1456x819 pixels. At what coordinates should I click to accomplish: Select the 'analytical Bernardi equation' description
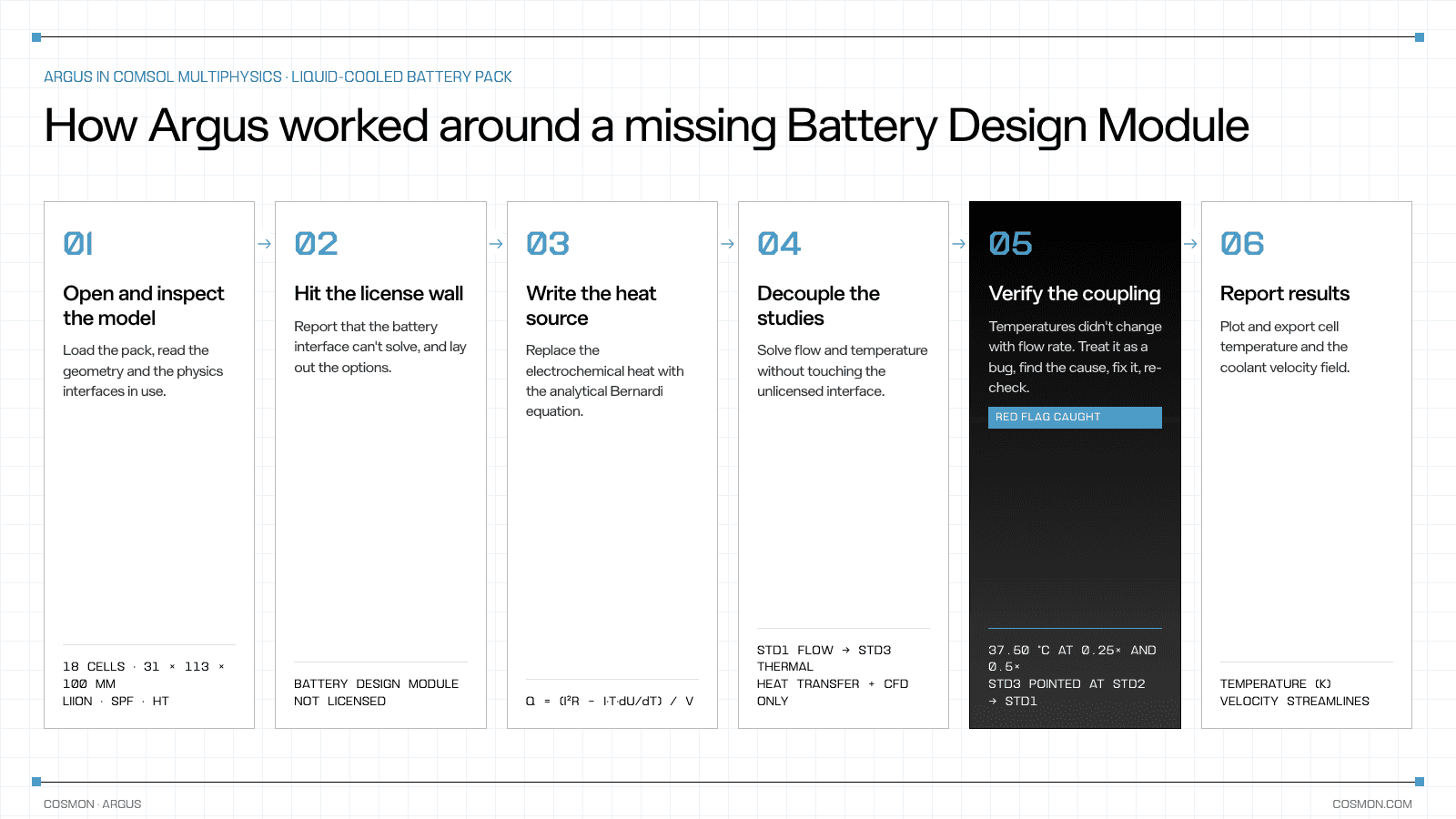604,380
